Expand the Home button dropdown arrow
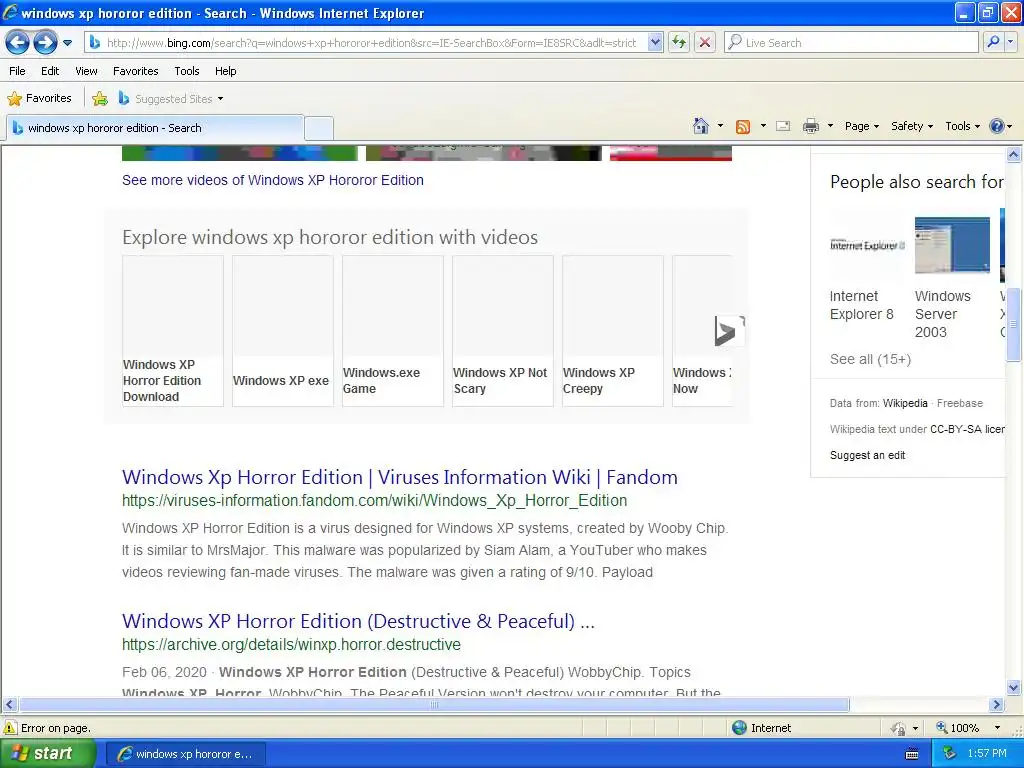1024x768 pixels. [x=720, y=126]
